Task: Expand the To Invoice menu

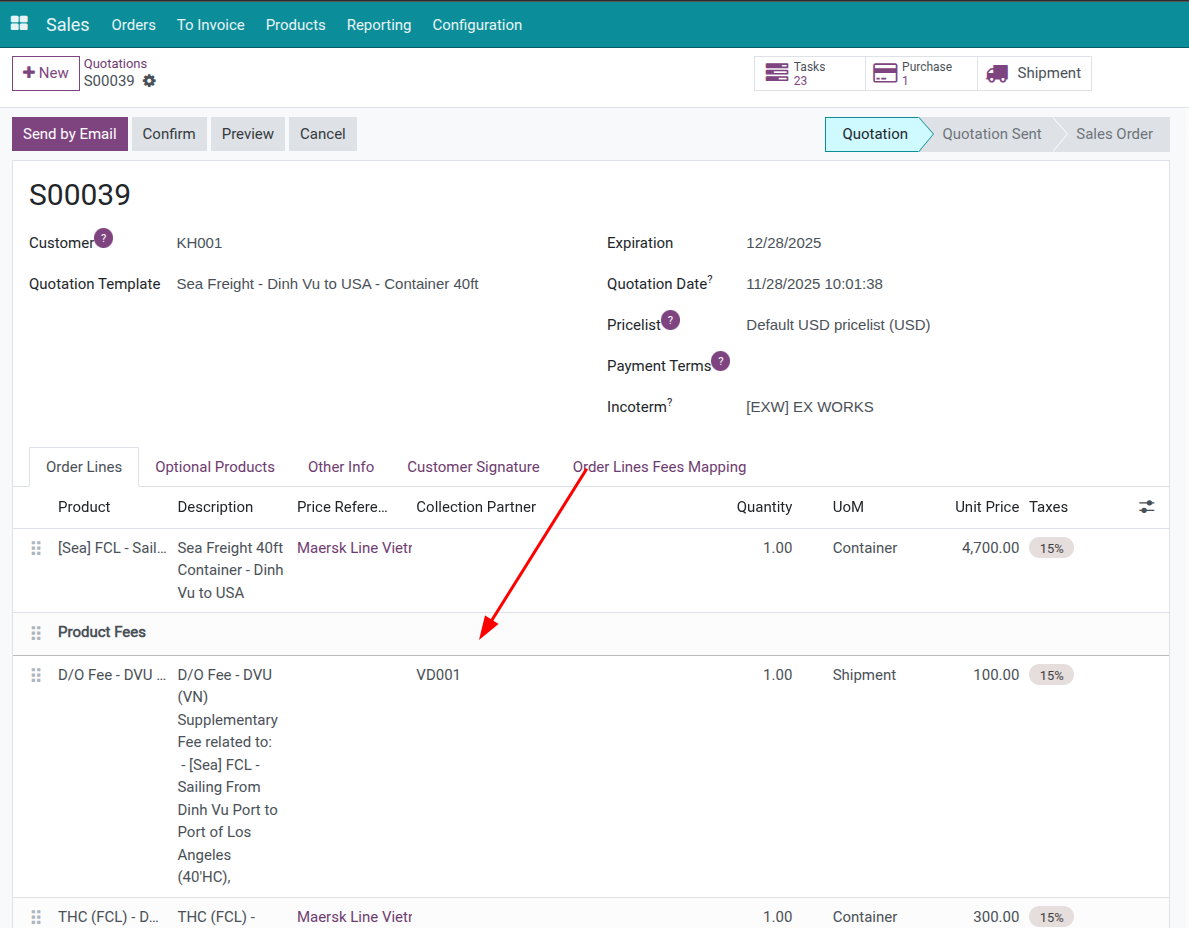Action: [x=210, y=25]
